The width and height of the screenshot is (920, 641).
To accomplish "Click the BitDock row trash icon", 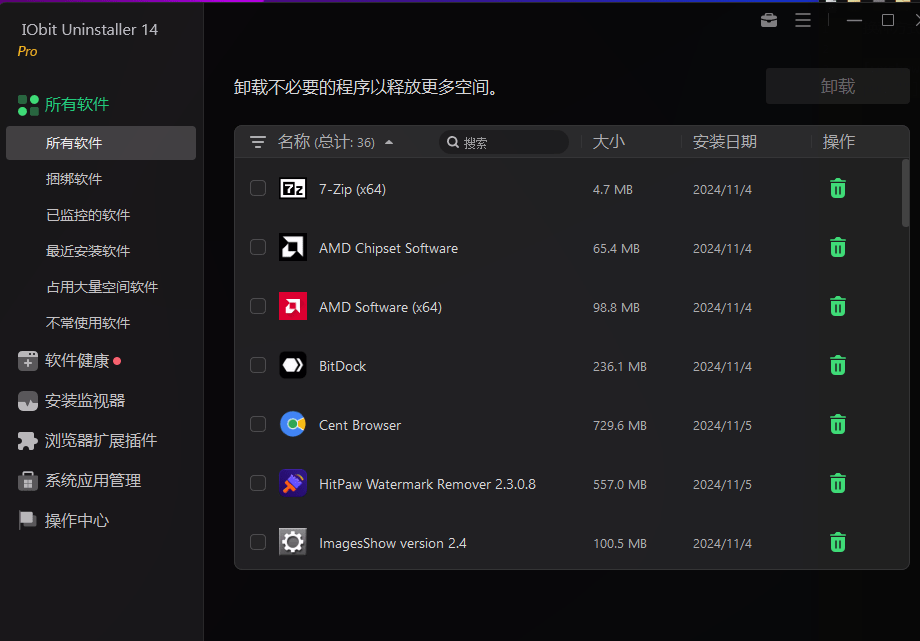I will click(838, 365).
